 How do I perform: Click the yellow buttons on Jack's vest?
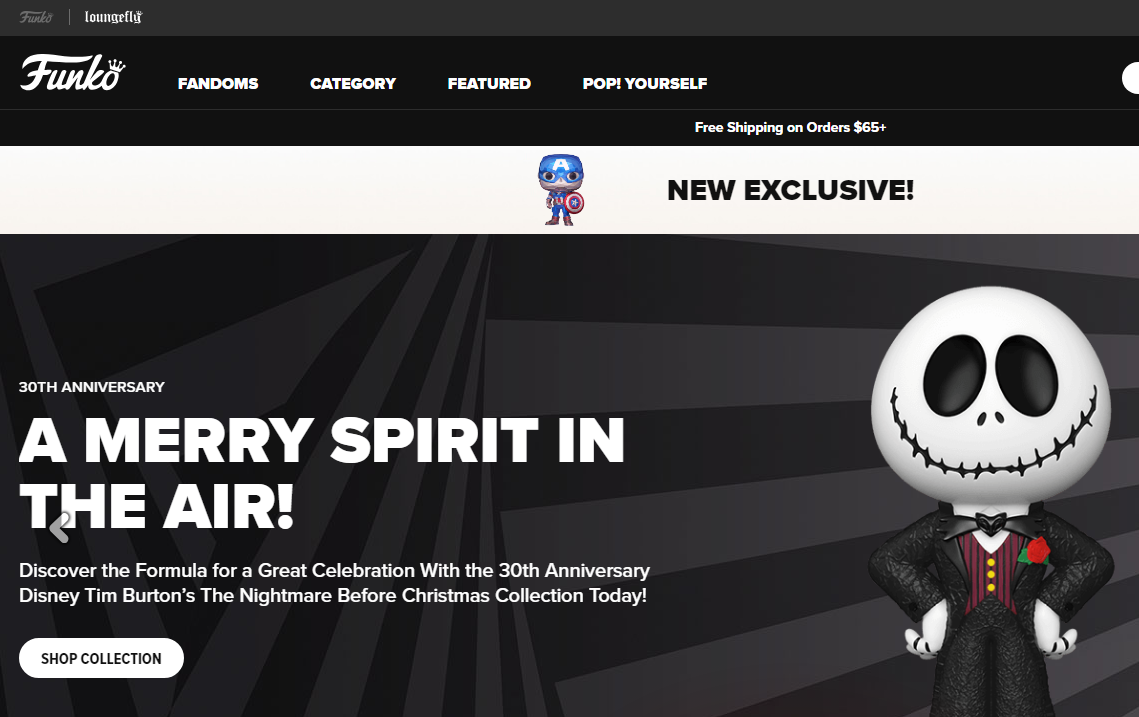991,575
